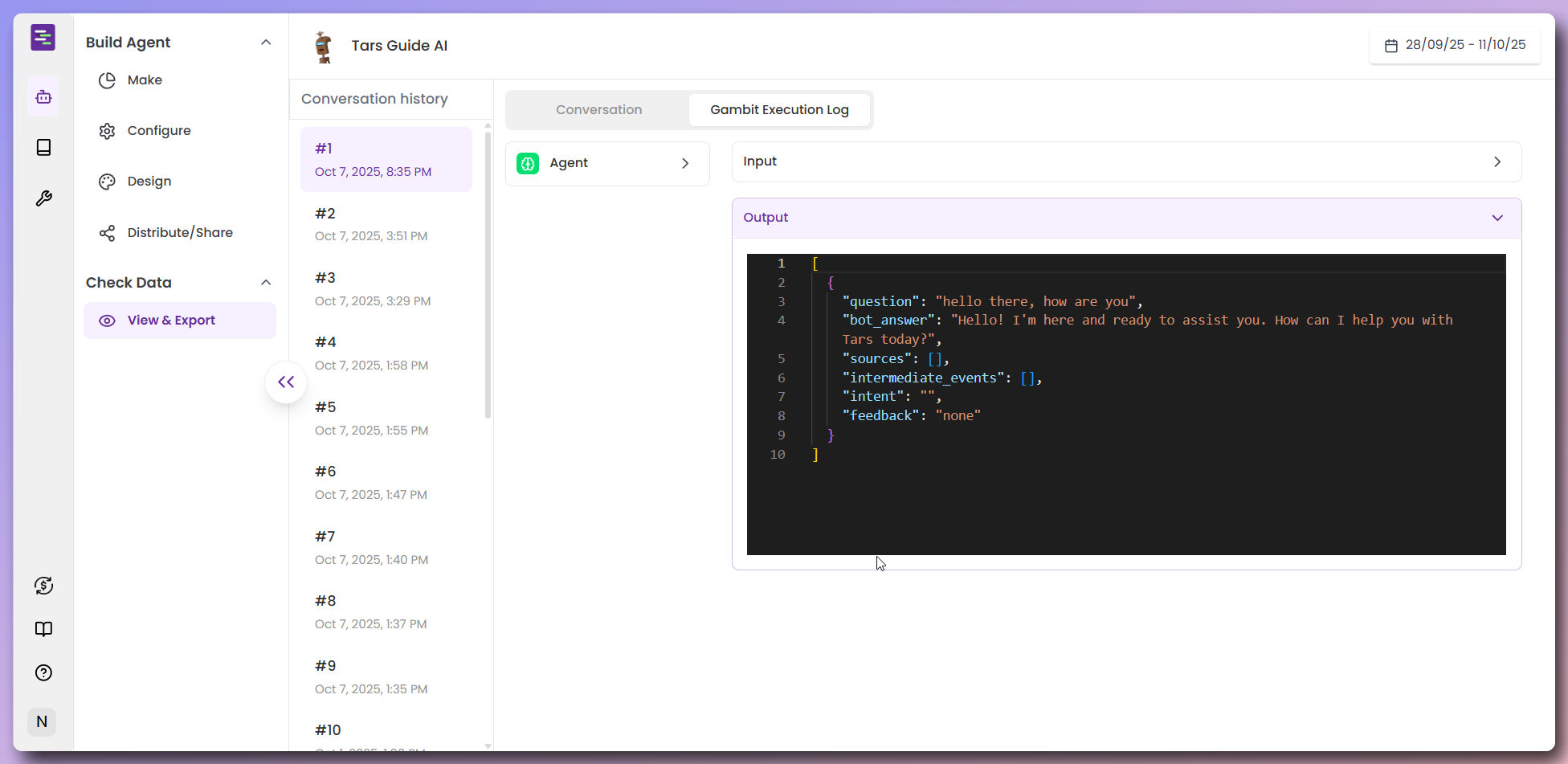
Task: Click the Make pie chart icon
Action: pyautogui.click(x=107, y=80)
